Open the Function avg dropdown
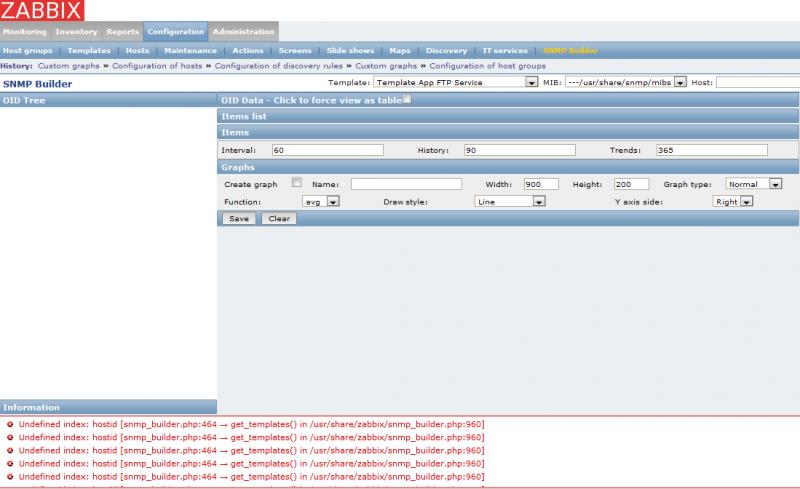Viewport: 800px width, 489px height. click(321, 202)
